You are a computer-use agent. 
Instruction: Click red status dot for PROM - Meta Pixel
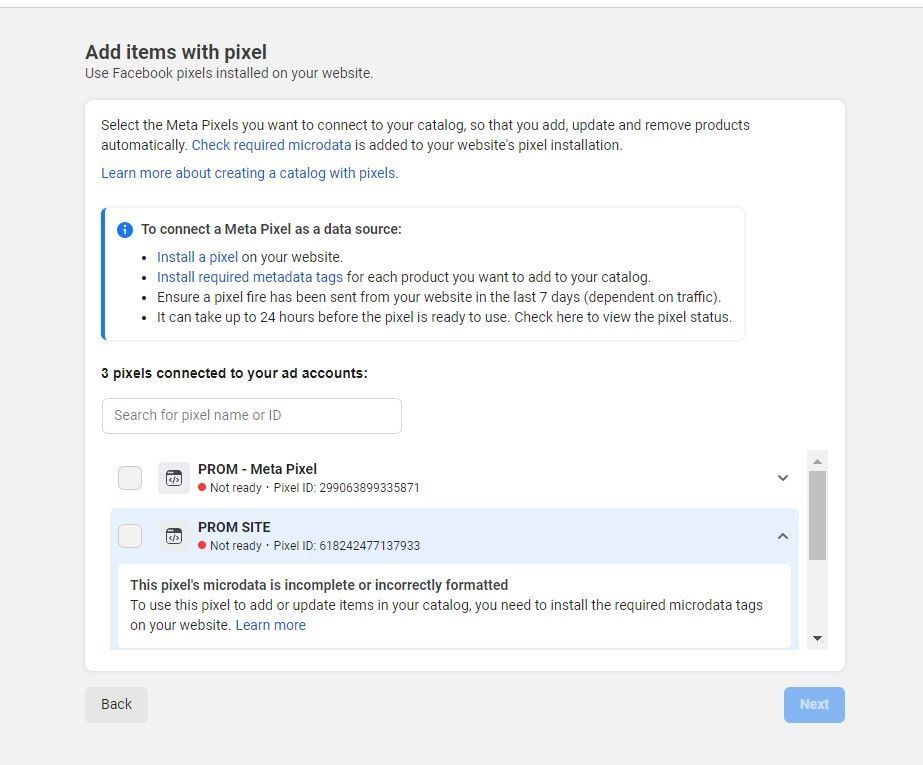pos(202,488)
